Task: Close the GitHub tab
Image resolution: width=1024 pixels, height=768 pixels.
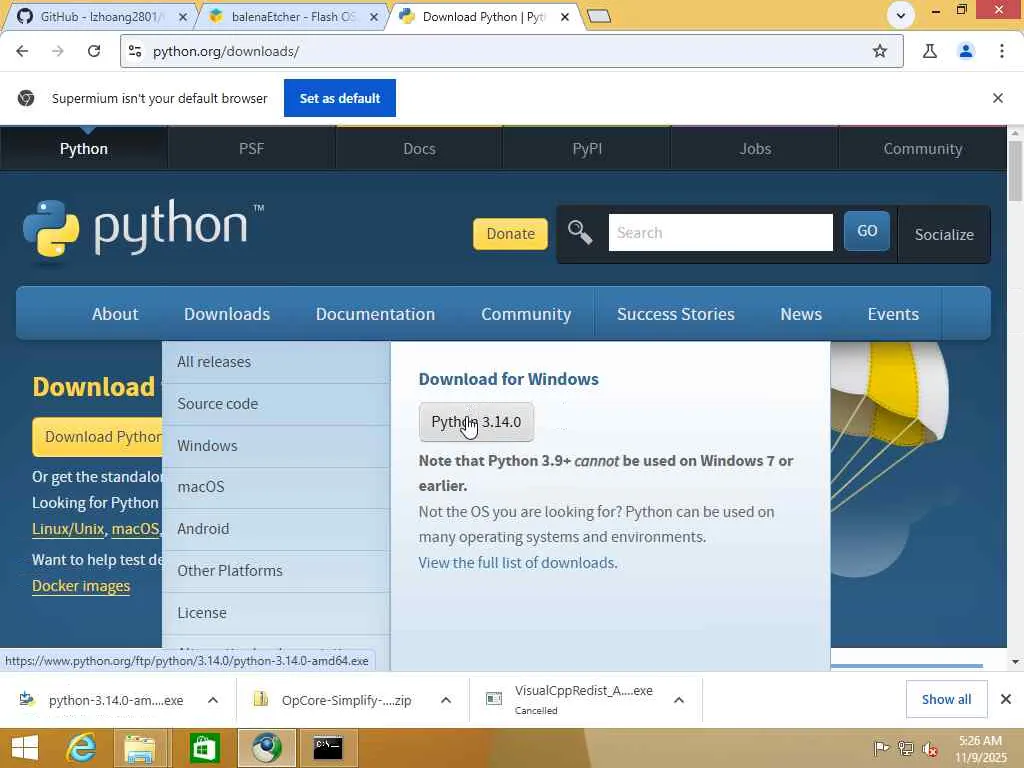Action: coord(183,17)
